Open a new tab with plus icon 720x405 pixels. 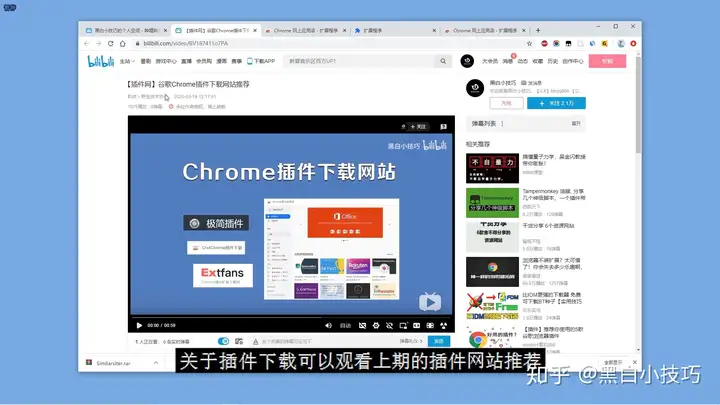coord(538,30)
